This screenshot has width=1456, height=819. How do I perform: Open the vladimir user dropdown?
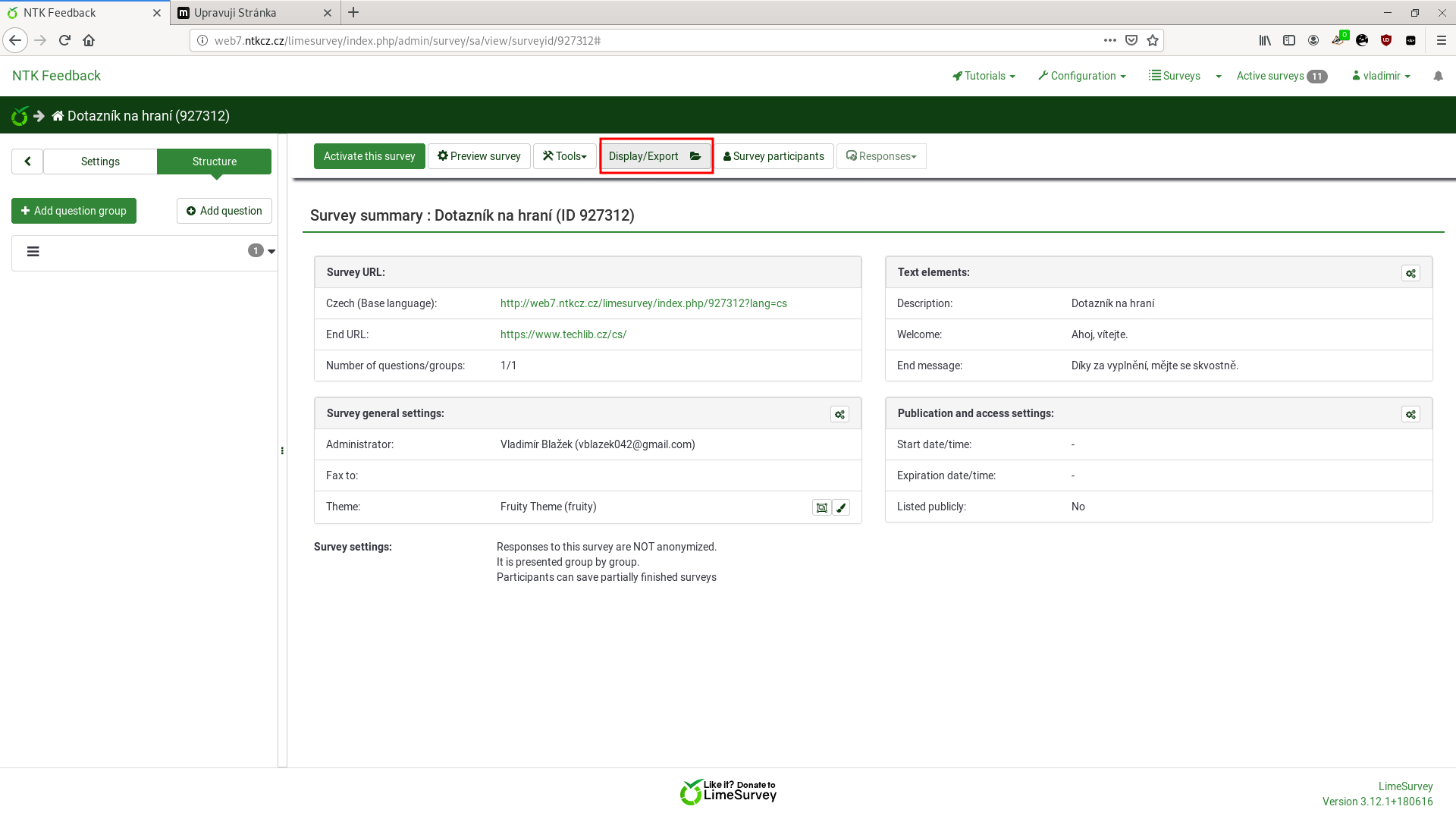click(x=1382, y=76)
